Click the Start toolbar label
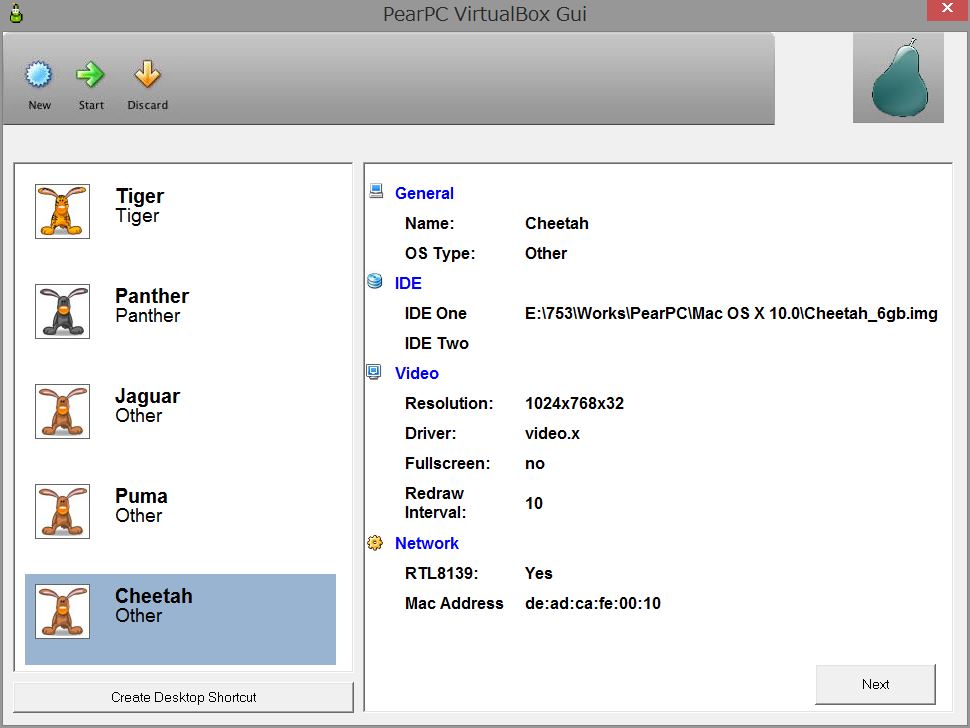The image size is (970, 728). pos(91,105)
